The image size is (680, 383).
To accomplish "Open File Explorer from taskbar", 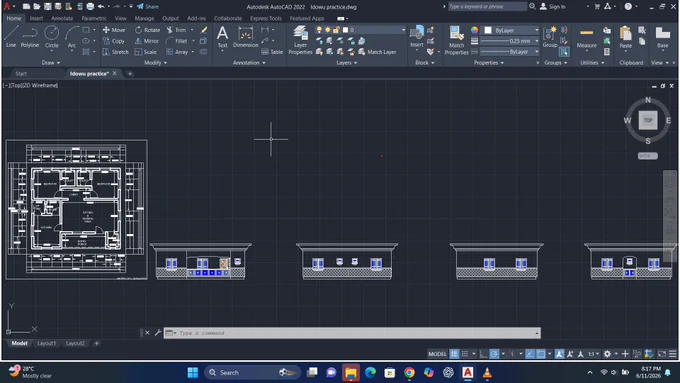I will (x=350, y=373).
